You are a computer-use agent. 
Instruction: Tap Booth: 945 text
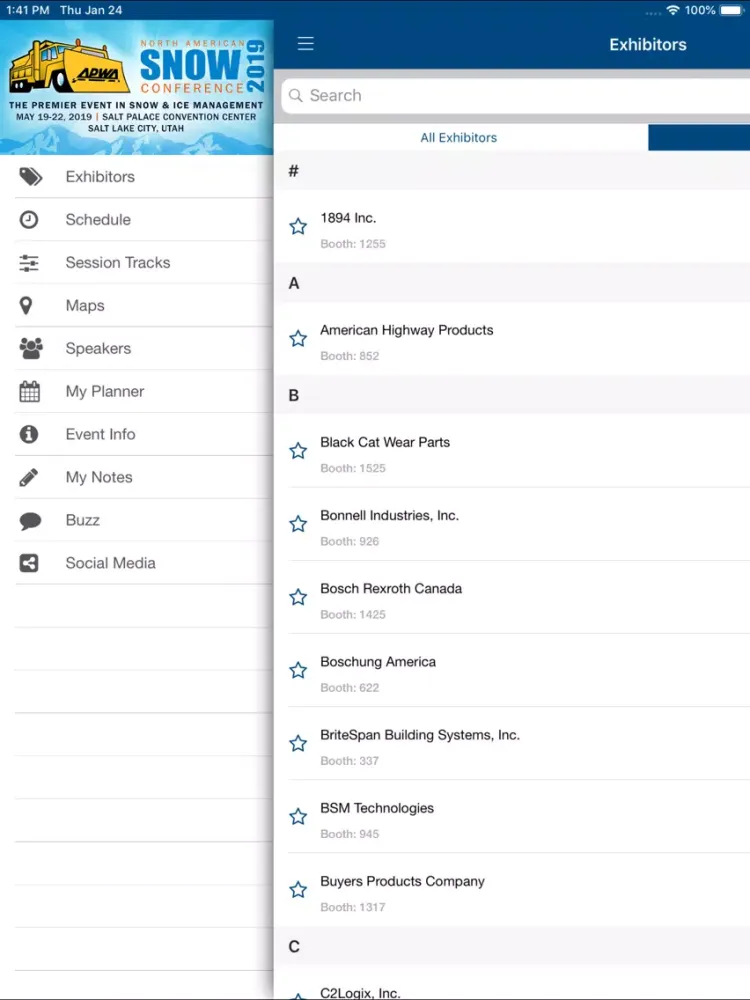349,834
